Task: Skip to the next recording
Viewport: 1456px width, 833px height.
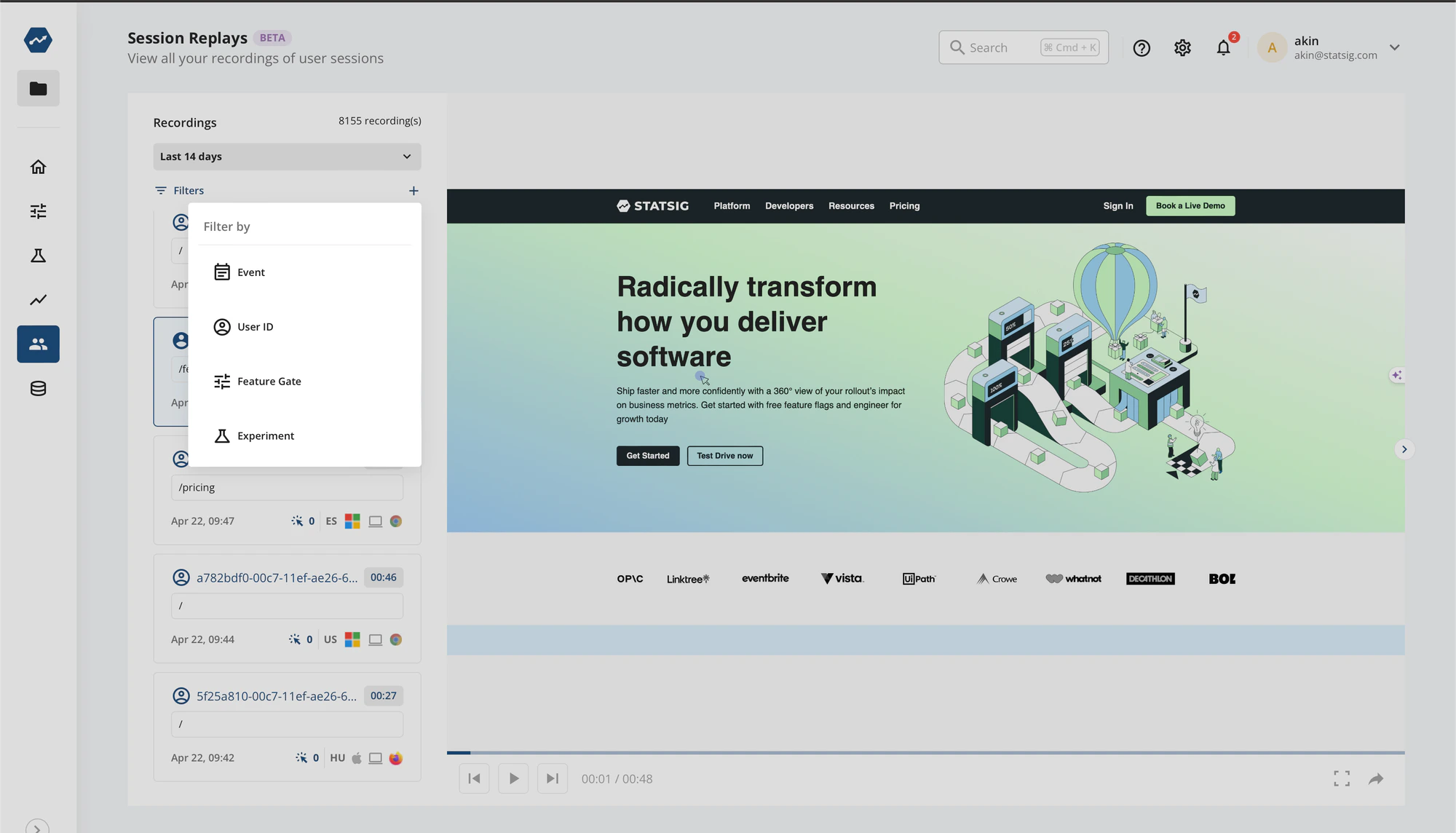Action: pyautogui.click(x=553, y=779)
